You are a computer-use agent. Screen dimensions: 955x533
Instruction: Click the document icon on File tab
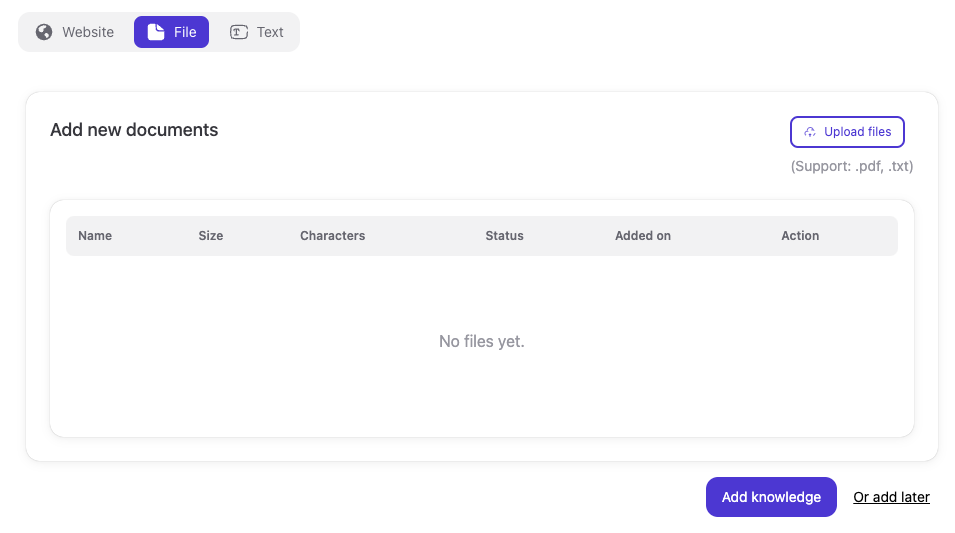coord(156,32)
